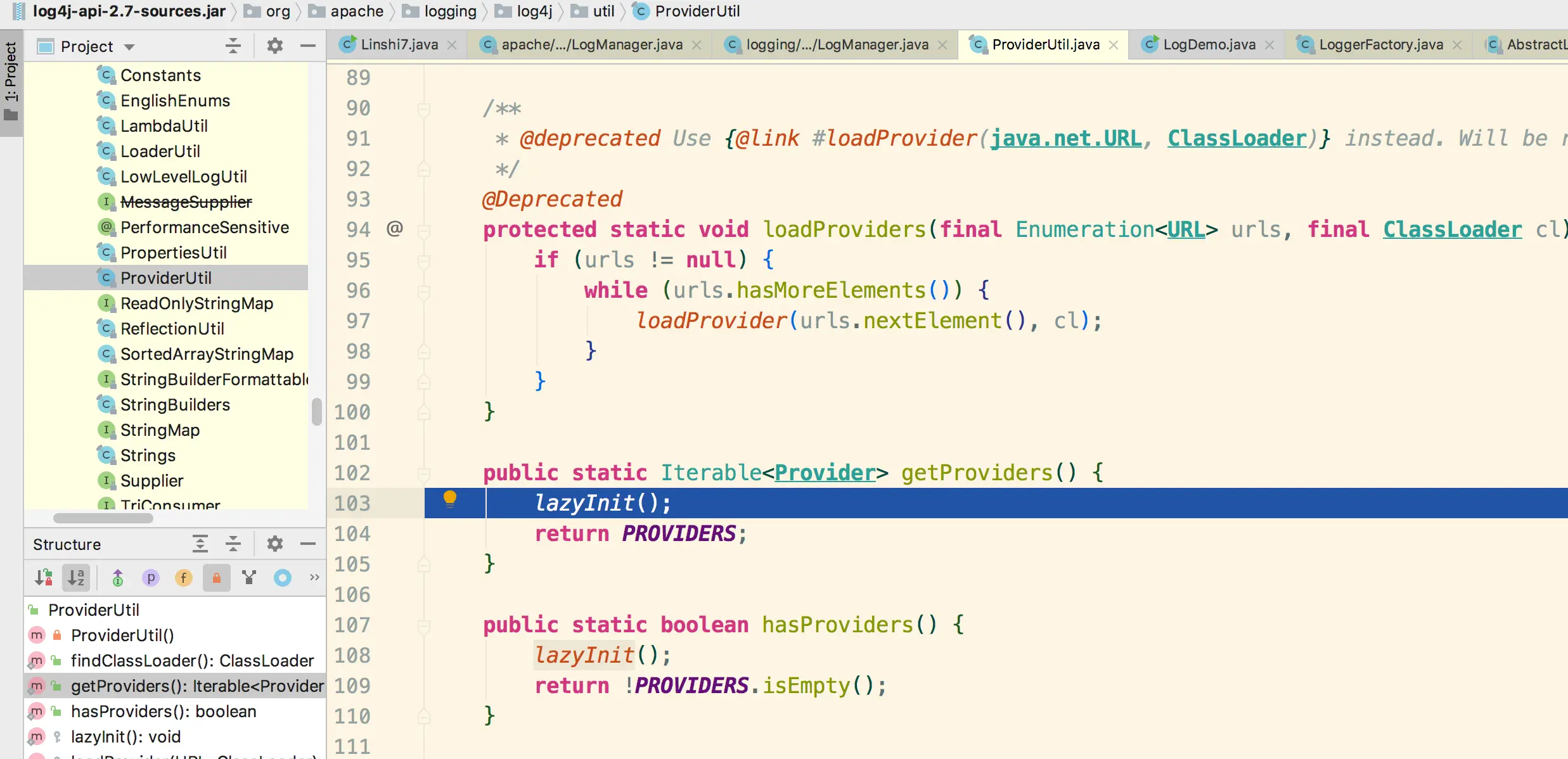The image size is (1568, 759).
Task: Toggle Show non-public members lock filter
Action: [217, 578]
